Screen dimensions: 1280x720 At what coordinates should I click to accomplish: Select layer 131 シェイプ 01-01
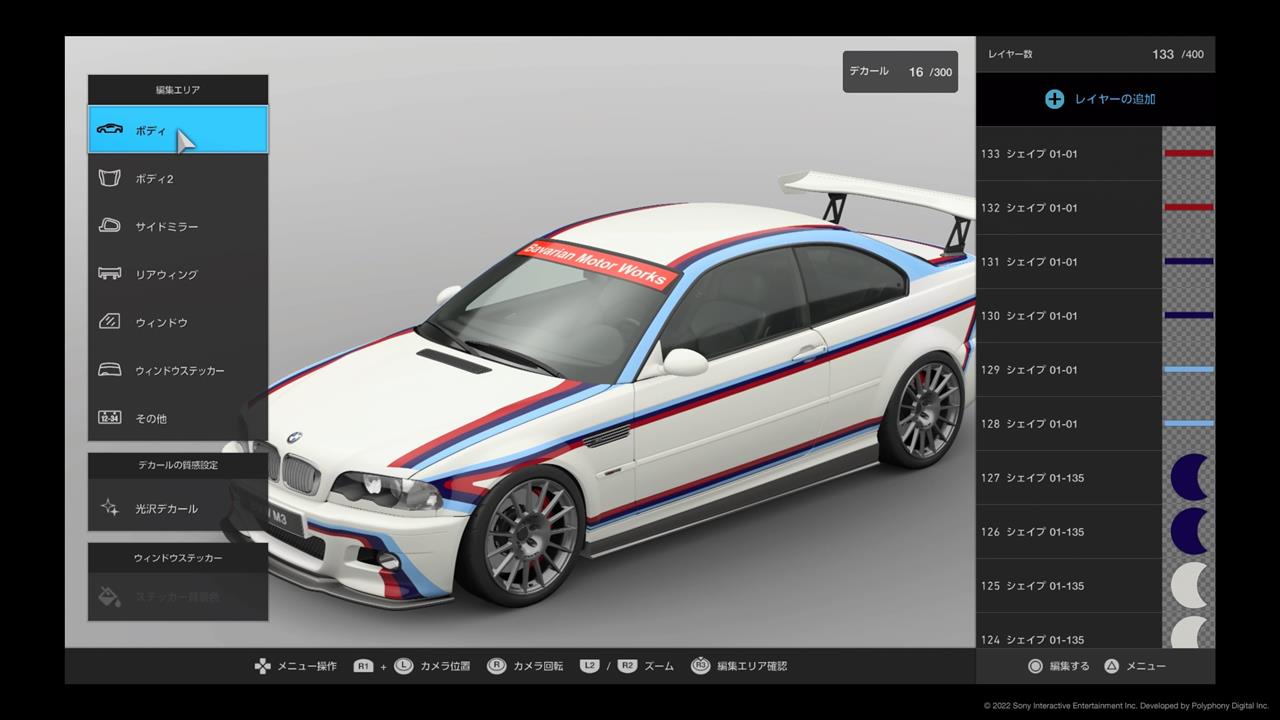coord(1096,262)
